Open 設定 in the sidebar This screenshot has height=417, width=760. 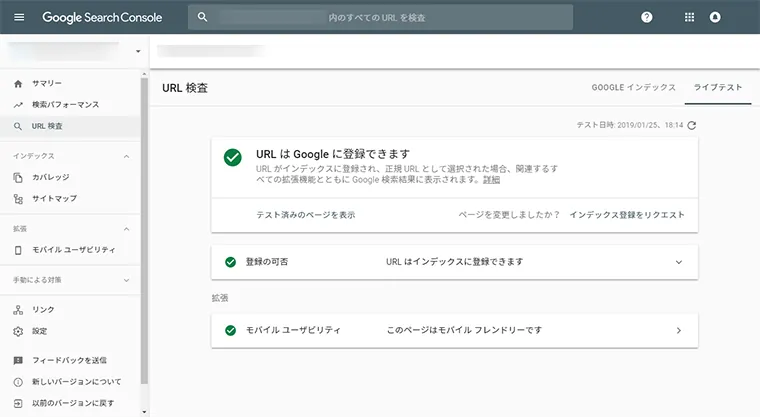[71, 331]
